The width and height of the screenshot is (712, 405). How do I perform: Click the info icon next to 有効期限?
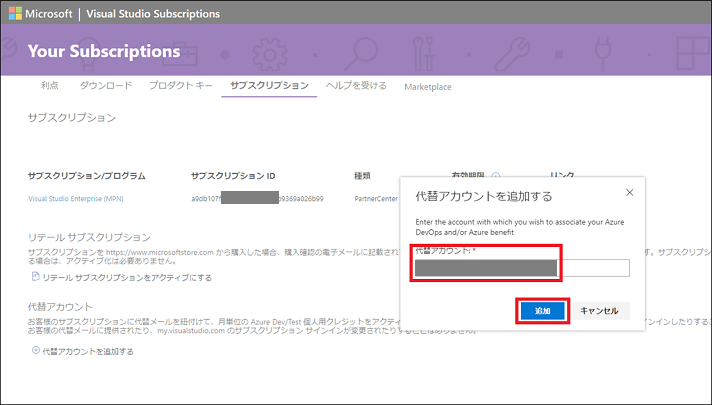click(x=496, y=175)
